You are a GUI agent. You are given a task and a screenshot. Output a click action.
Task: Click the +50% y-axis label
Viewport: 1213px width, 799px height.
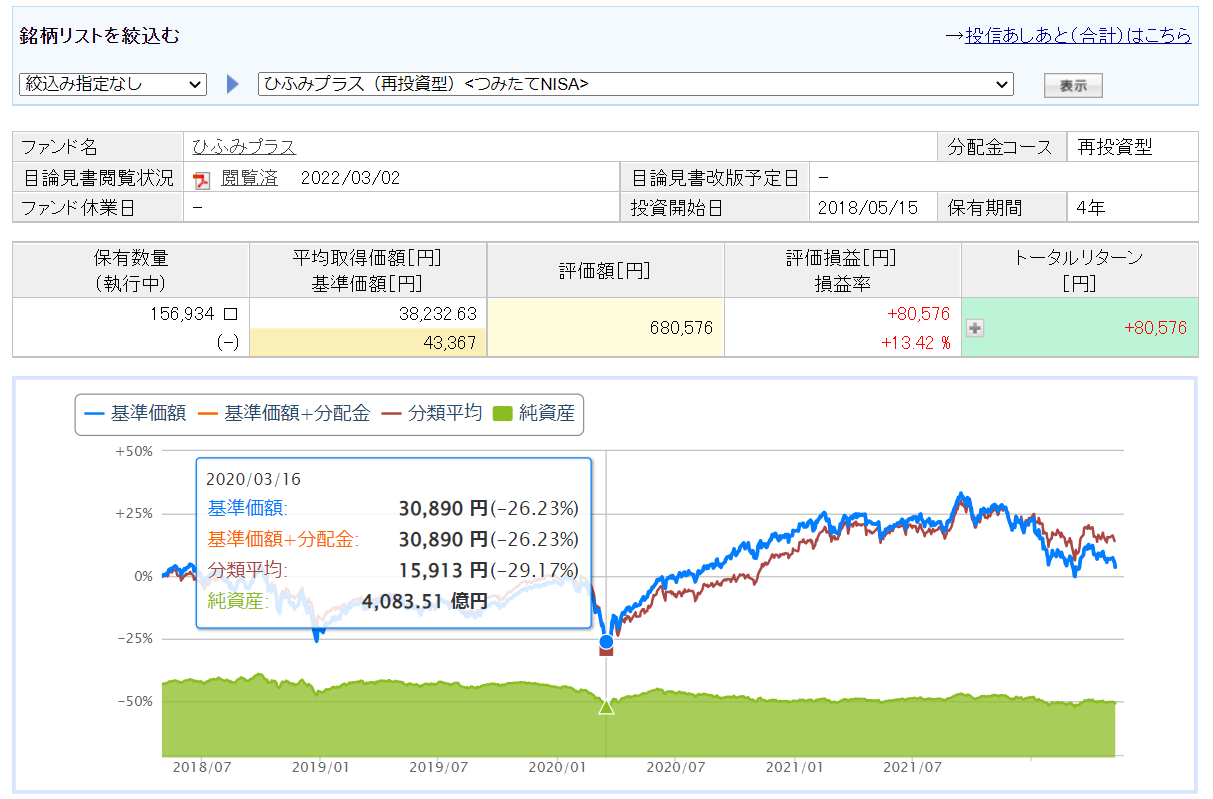point(133,451)
